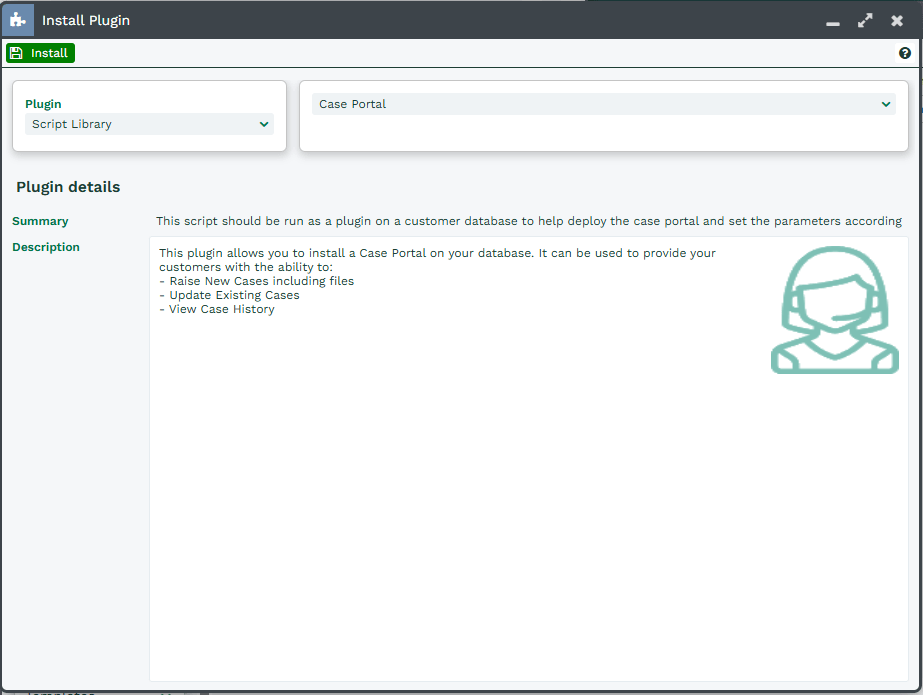Image resolution: width=923 pixels, height=695 pixels.
Task: Maximize the Install Plugin window
Action: pos(865,21)
